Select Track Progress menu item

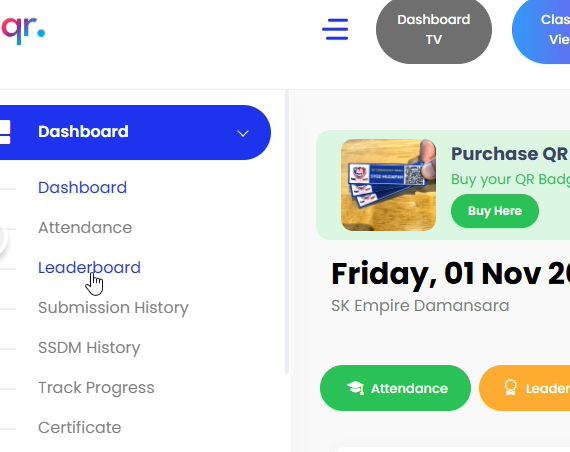(x=96, y=388)
